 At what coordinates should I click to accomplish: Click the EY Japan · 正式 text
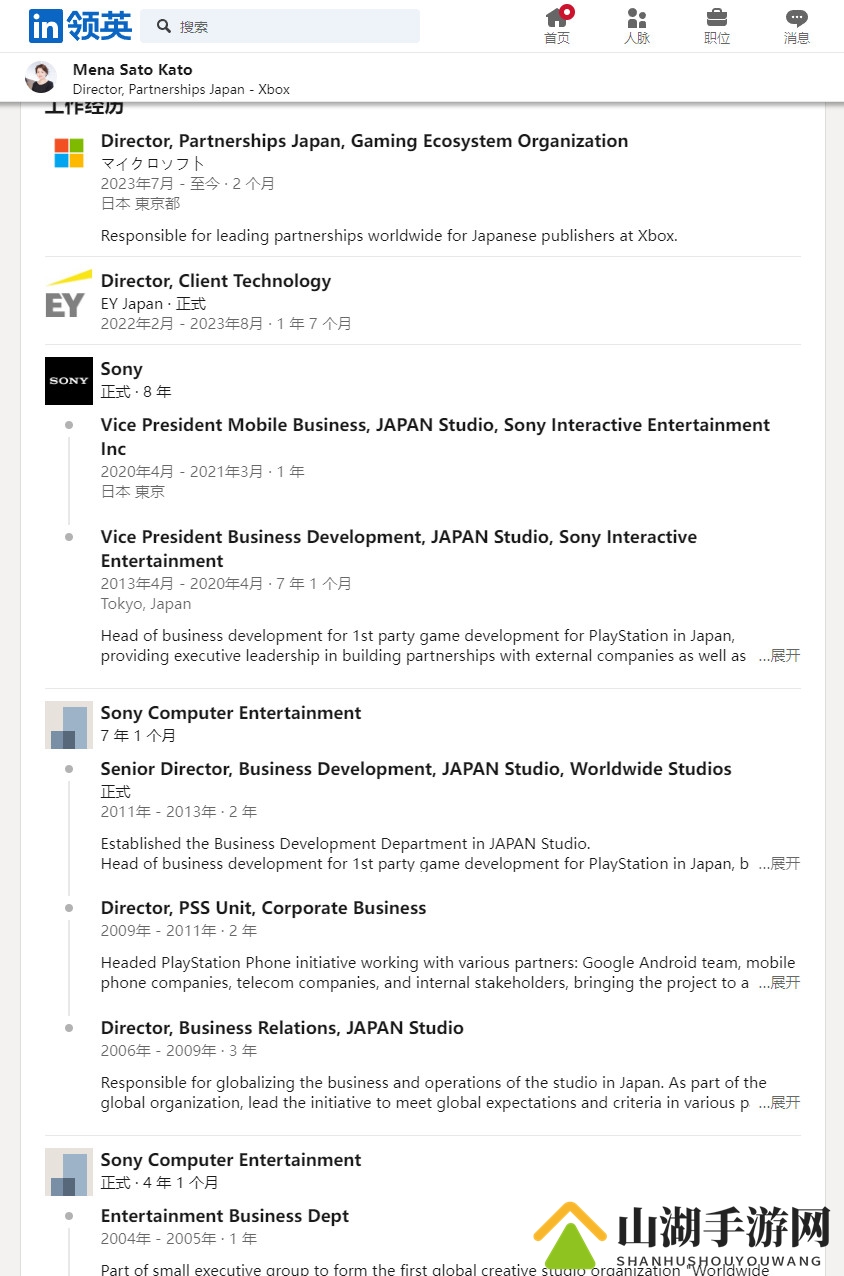153,303
